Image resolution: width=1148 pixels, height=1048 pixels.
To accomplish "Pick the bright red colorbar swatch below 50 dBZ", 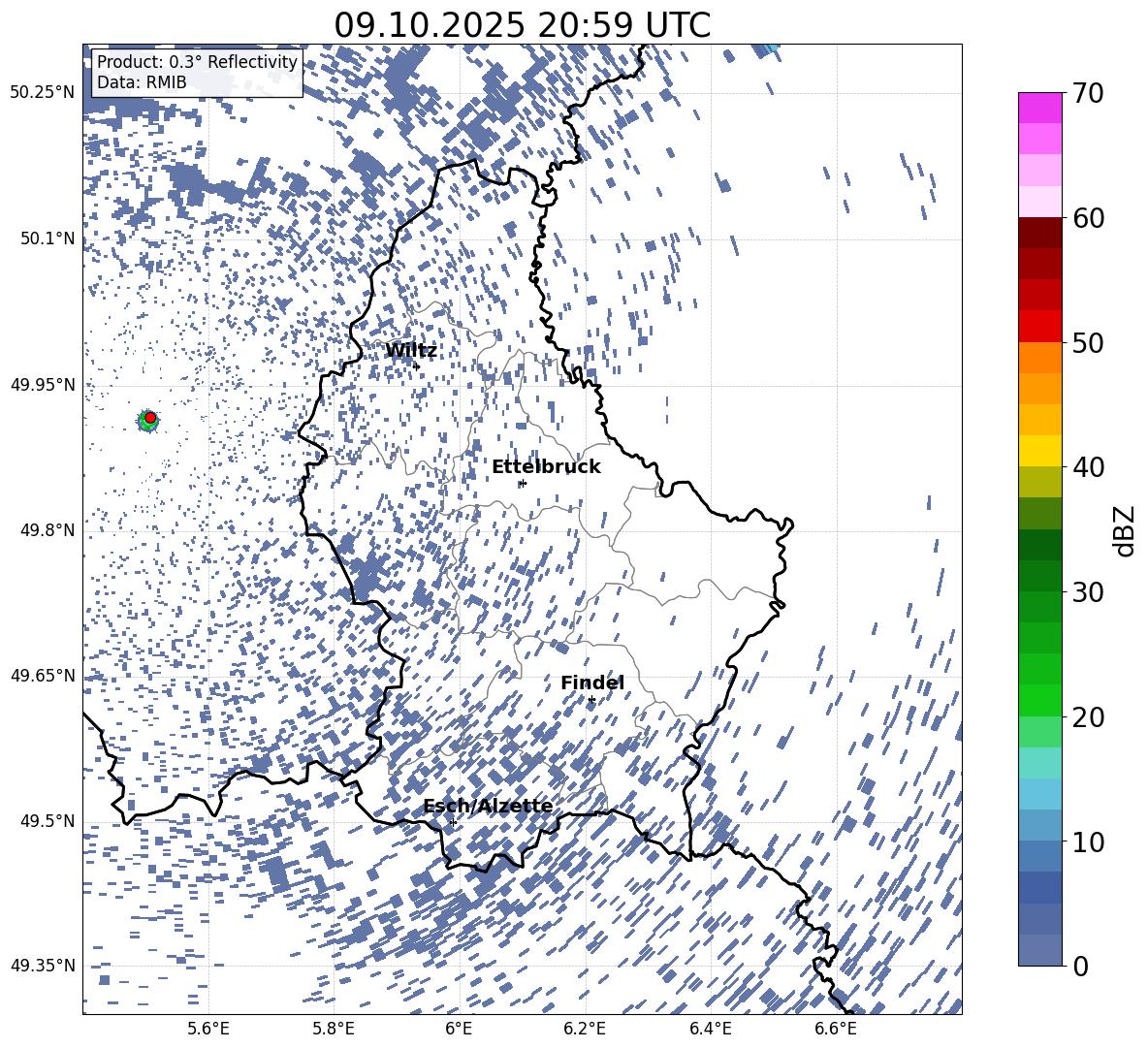I will click(1040, 327).
